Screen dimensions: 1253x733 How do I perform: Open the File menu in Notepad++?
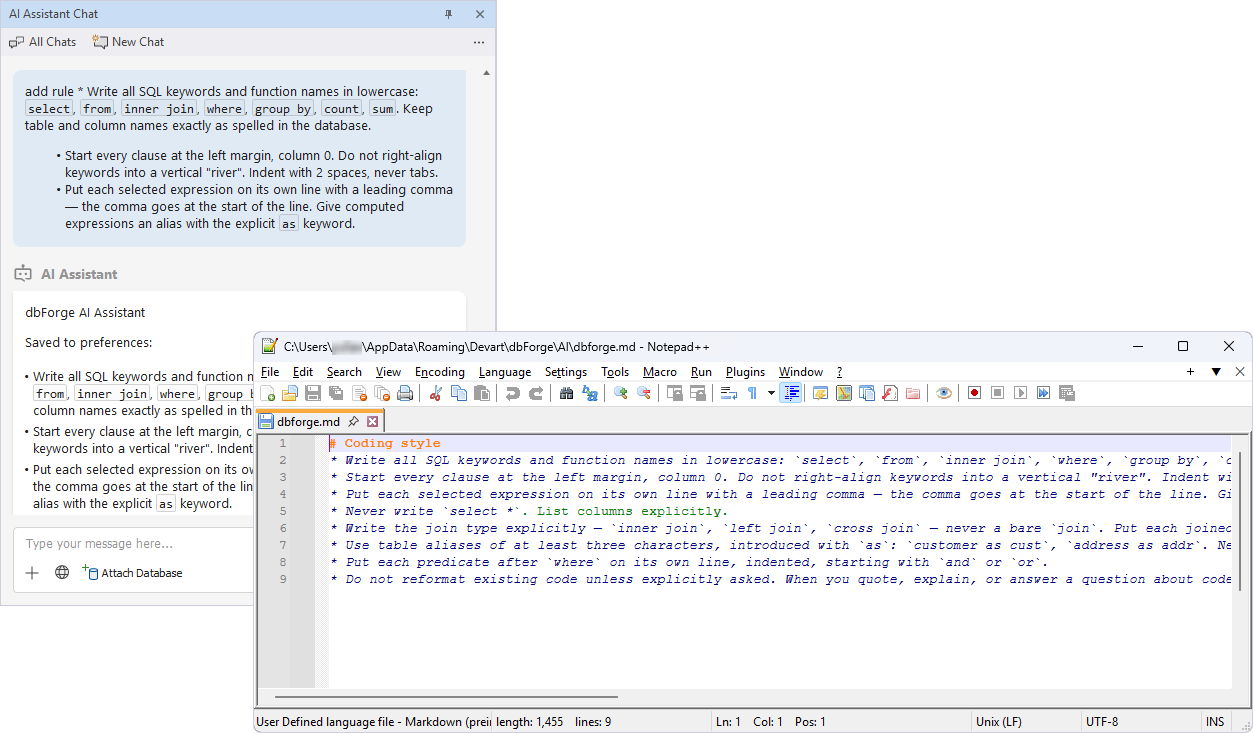point(270,372)
